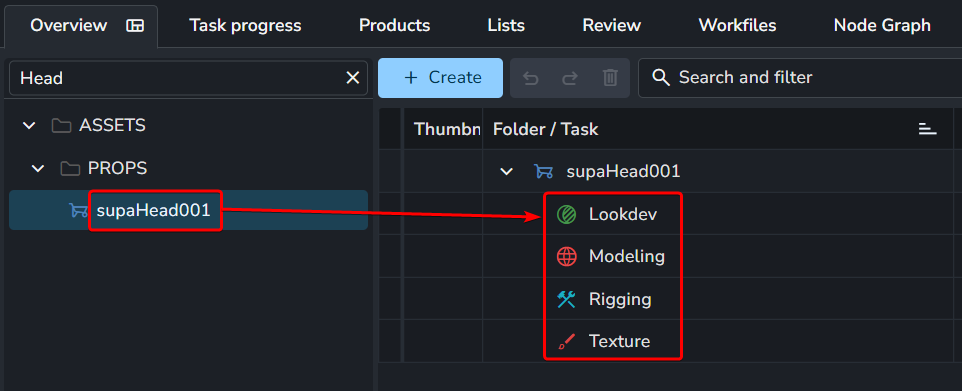This screenshot has height=391, width=962.
Task: Click the Texture brush icon
Action: 566,341
